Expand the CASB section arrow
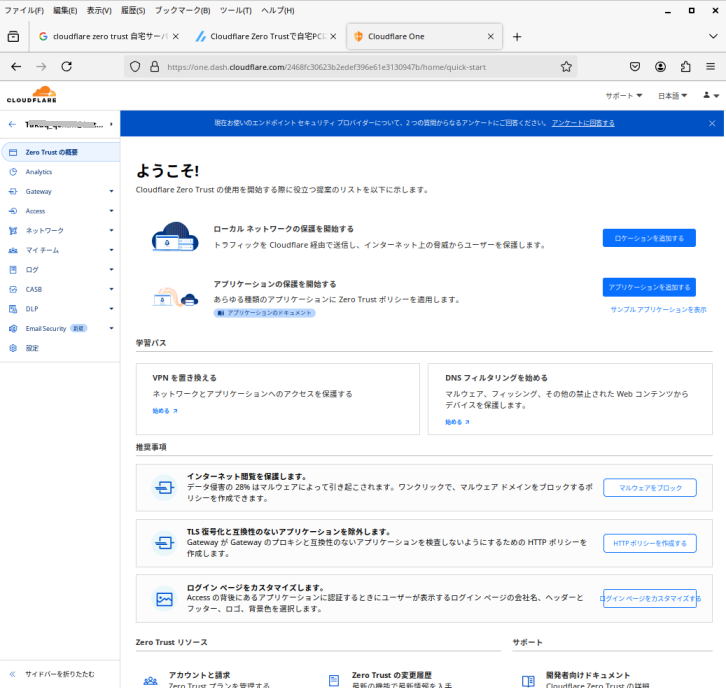The width and height of the screenshot is (726, 688). [111, 289]
